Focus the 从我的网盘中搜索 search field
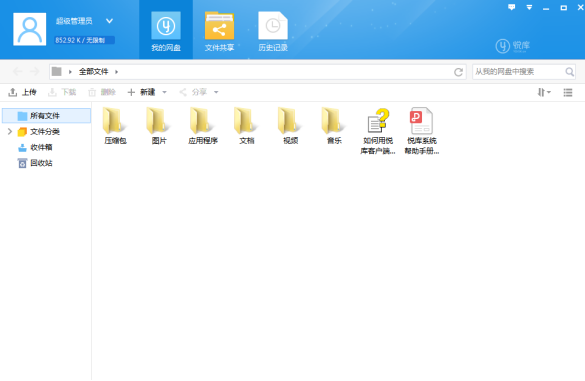The width and height of the screenshot is (585, 381). (519, 72)
